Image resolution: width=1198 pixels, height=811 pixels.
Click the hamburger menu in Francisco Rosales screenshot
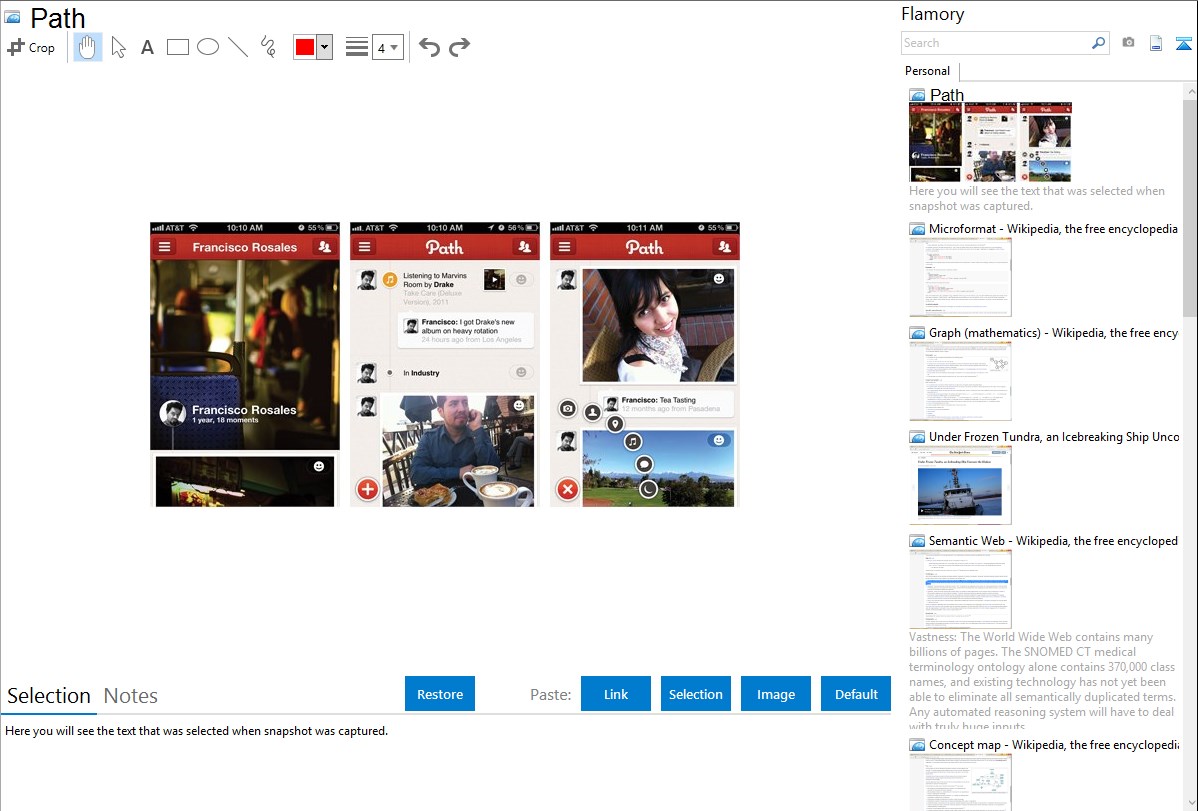click(164, 247)
